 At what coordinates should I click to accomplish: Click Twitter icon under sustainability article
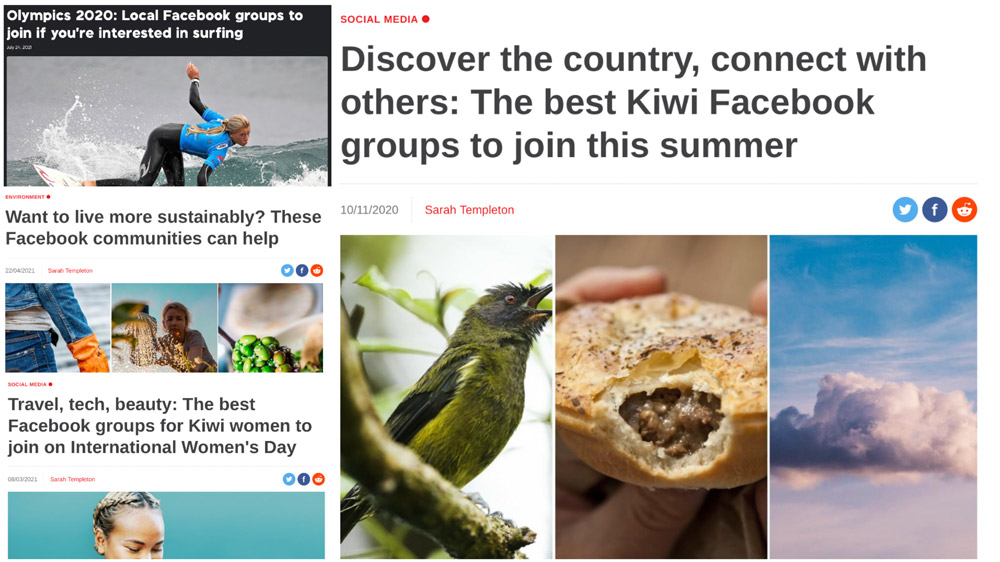point(287,270)
